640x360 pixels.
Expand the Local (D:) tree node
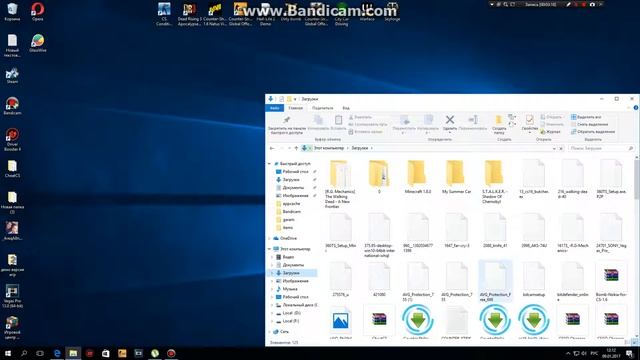[x=272, y=313]
